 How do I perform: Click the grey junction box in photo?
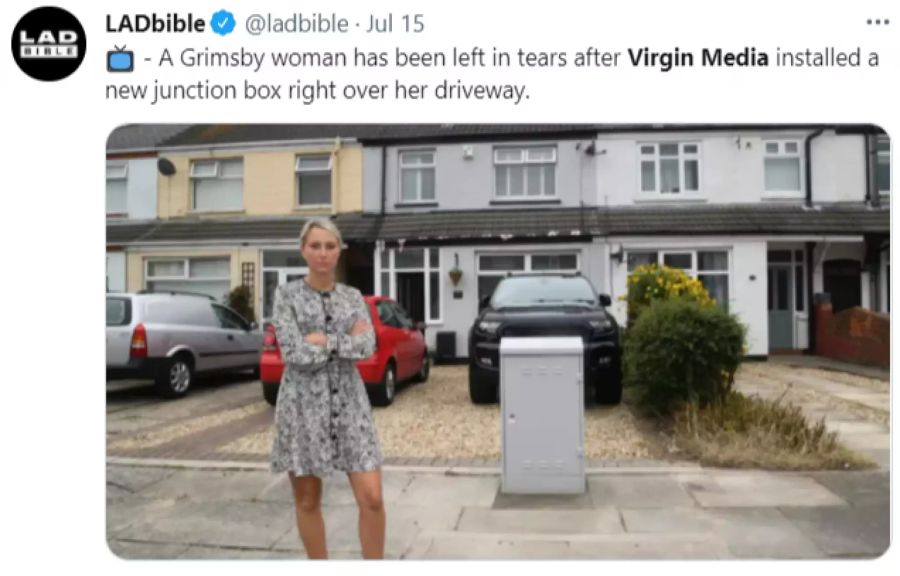click(542, 415)
